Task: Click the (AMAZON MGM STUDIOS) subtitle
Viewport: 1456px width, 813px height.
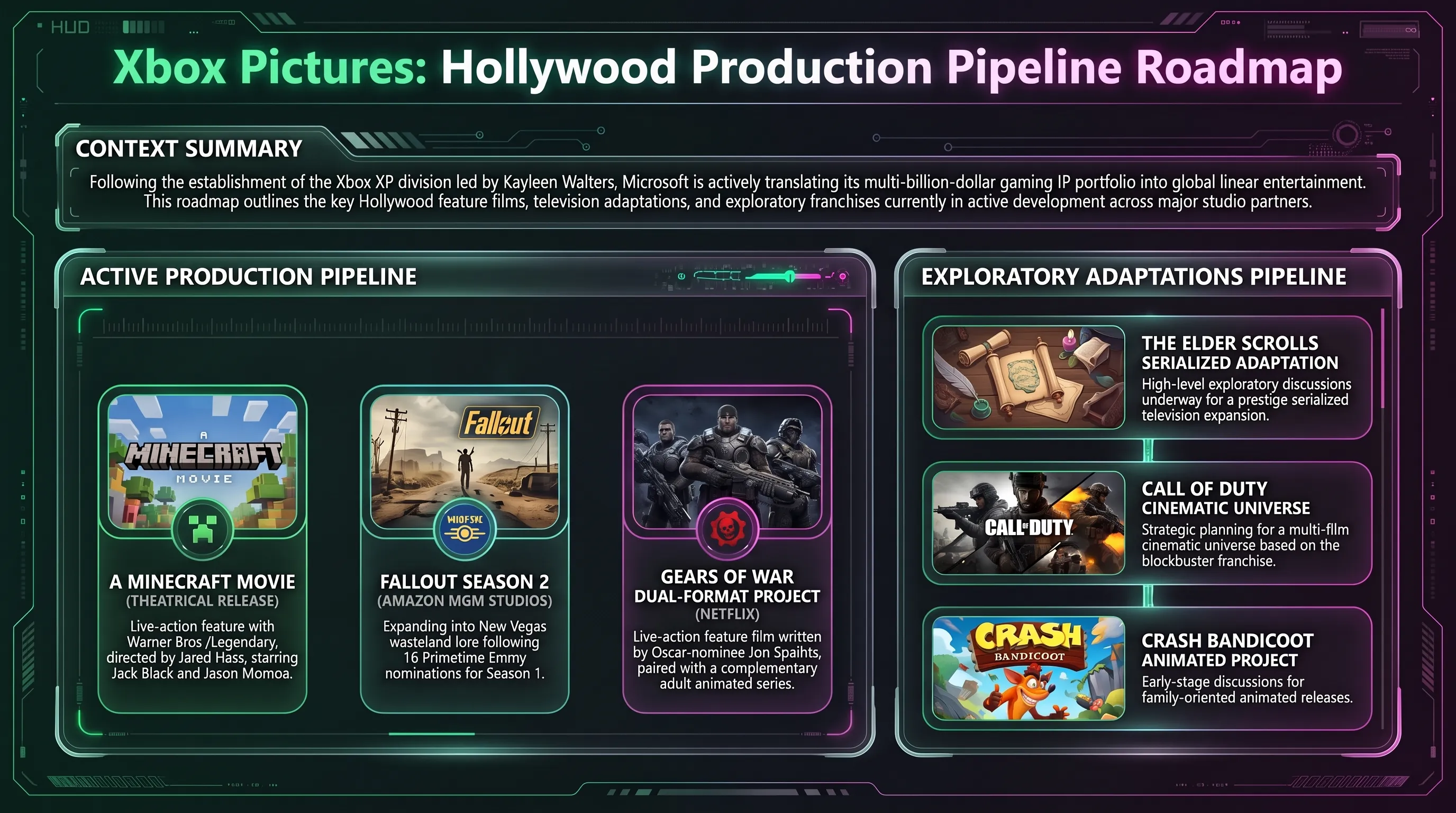Action: (465, 601)
